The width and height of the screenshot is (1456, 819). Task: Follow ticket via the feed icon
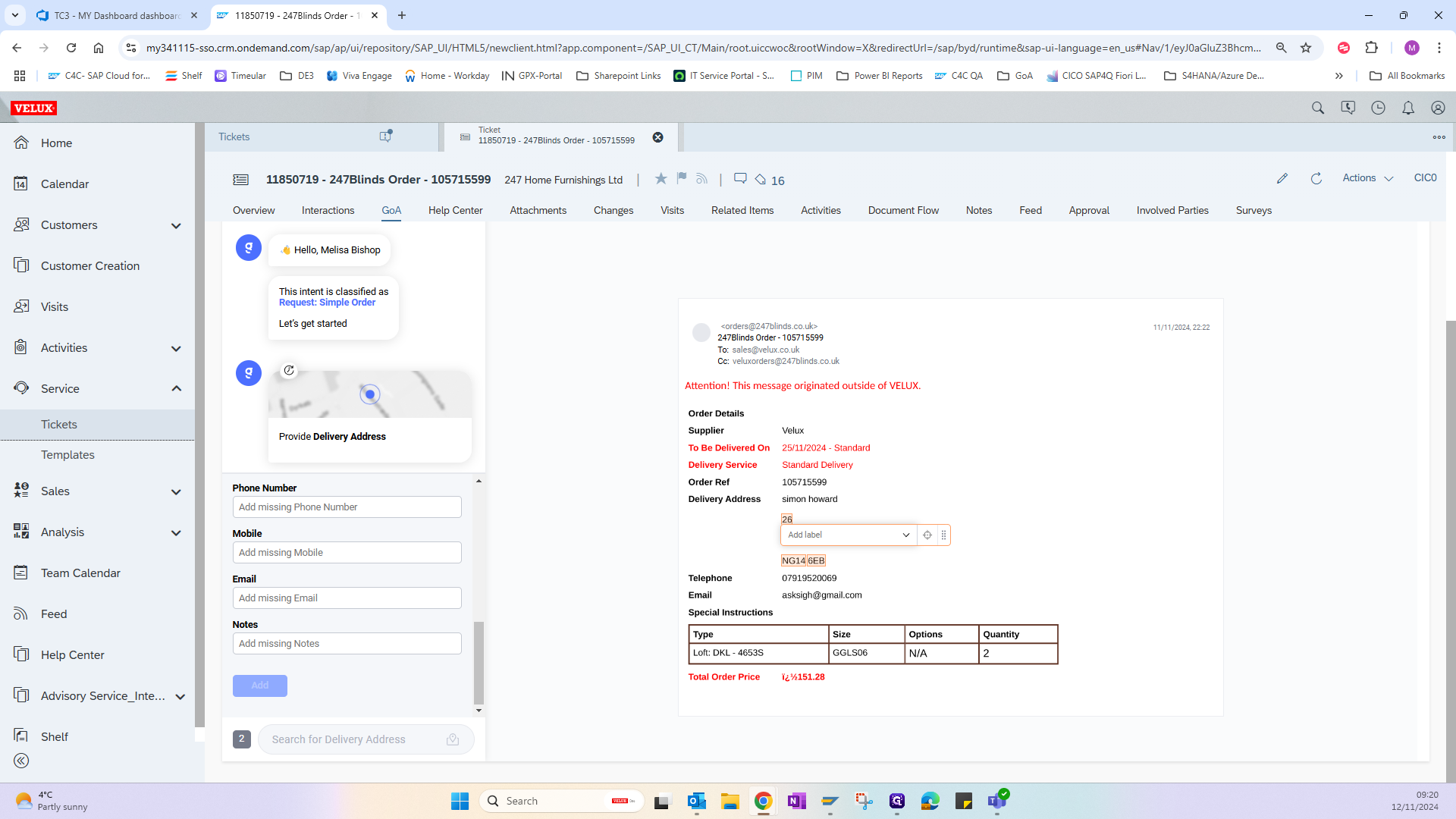702,179
